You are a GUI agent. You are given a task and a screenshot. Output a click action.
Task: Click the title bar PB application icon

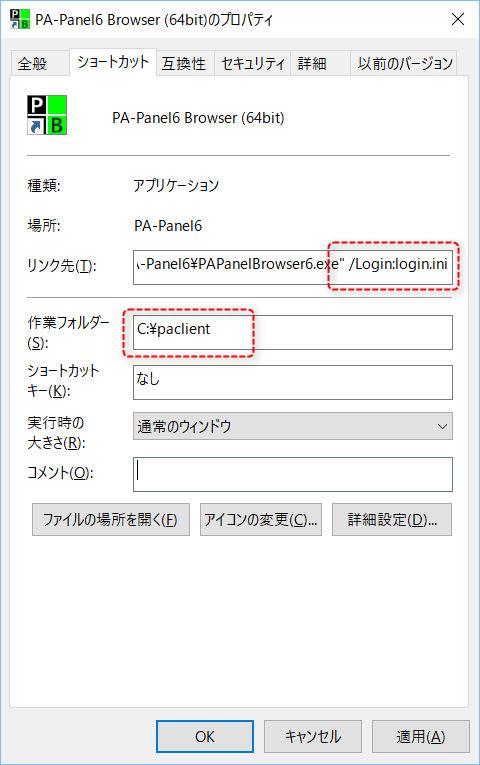(20, 20)
